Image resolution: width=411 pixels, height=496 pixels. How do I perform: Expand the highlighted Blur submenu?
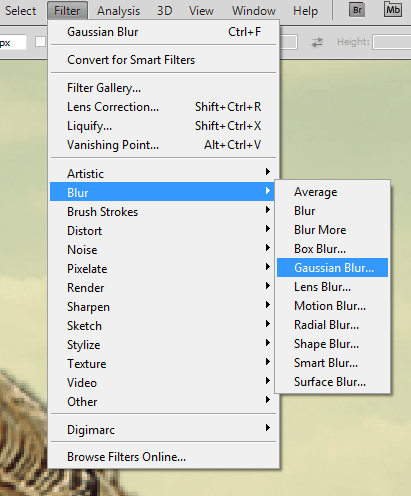click(162, 192)
